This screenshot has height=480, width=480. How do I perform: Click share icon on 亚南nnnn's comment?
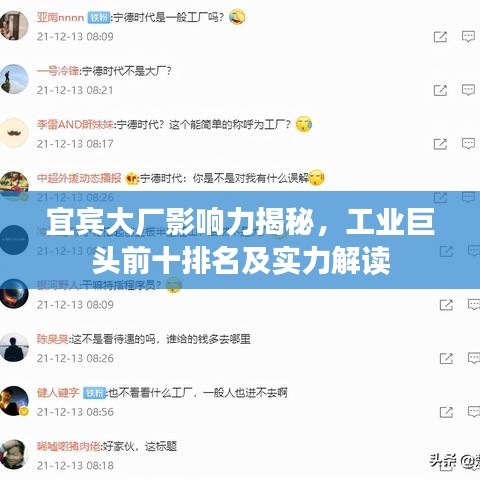[x=440, y=36]
